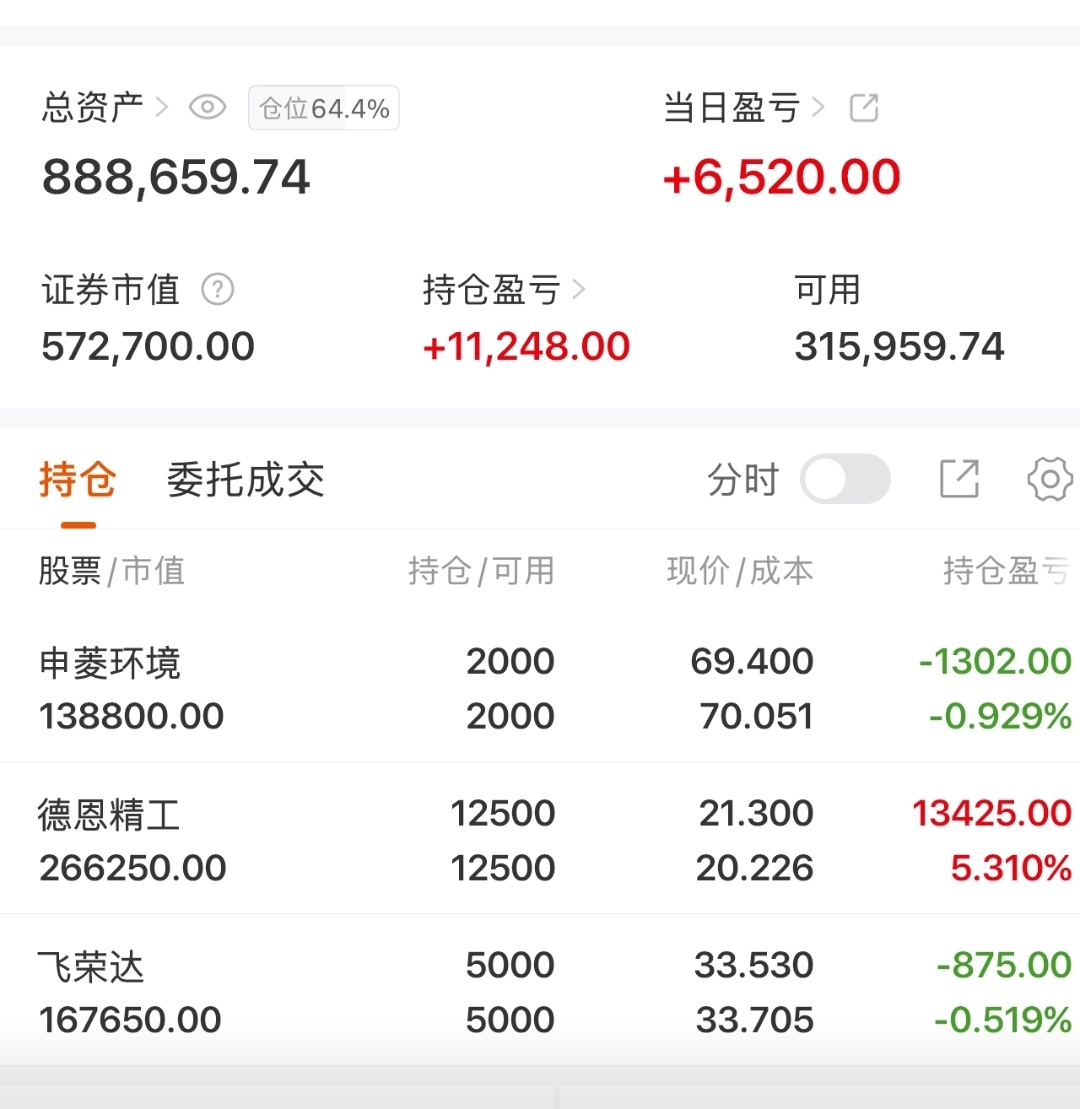Screen dimensions: 1080x1109
Task: Click the export icon next to 分时 switch
Action: point(959,480)
